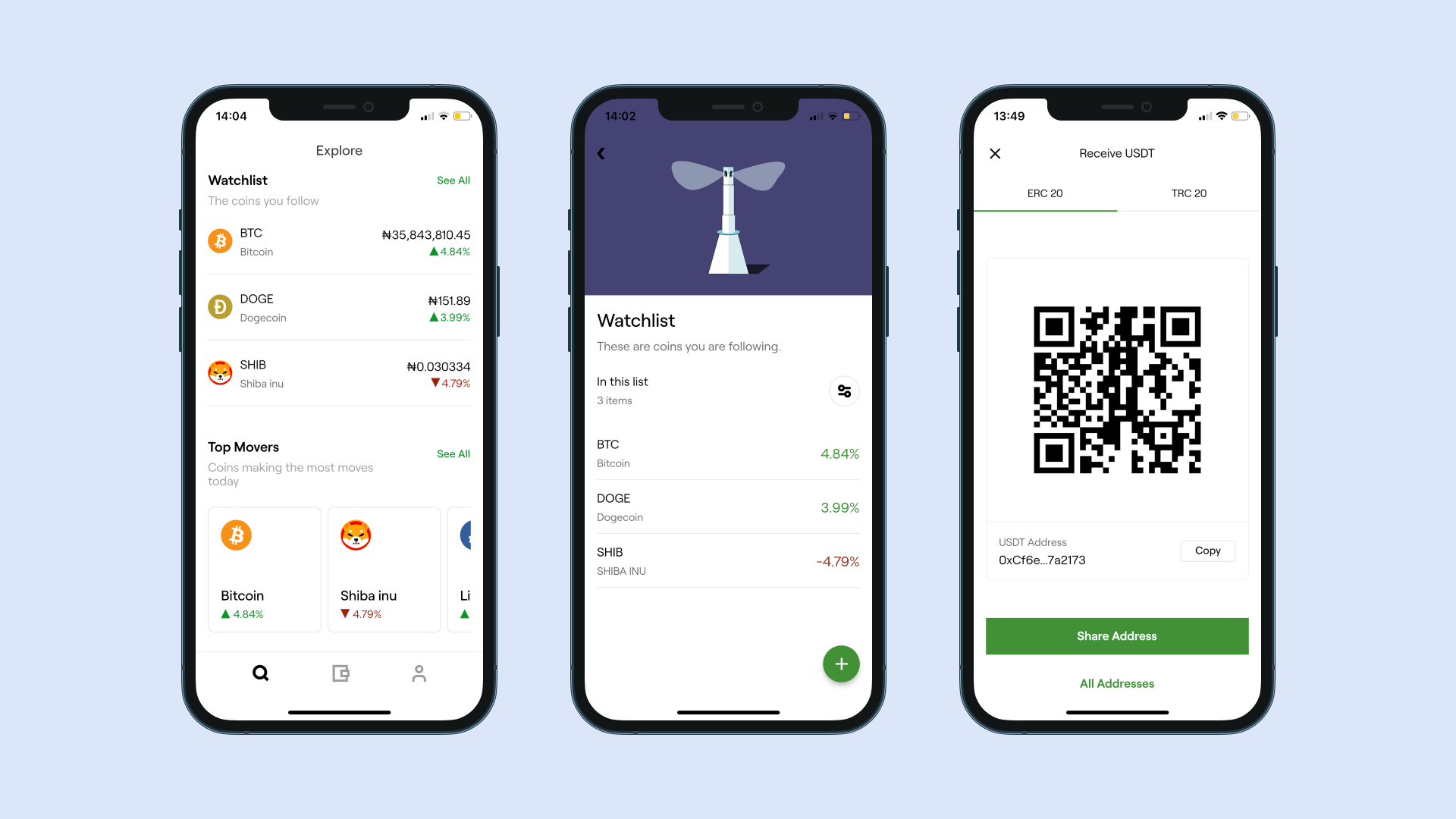The image size is (1456, 819).
Task: Tap Share Address green button
Action: tap(1117, 636)
